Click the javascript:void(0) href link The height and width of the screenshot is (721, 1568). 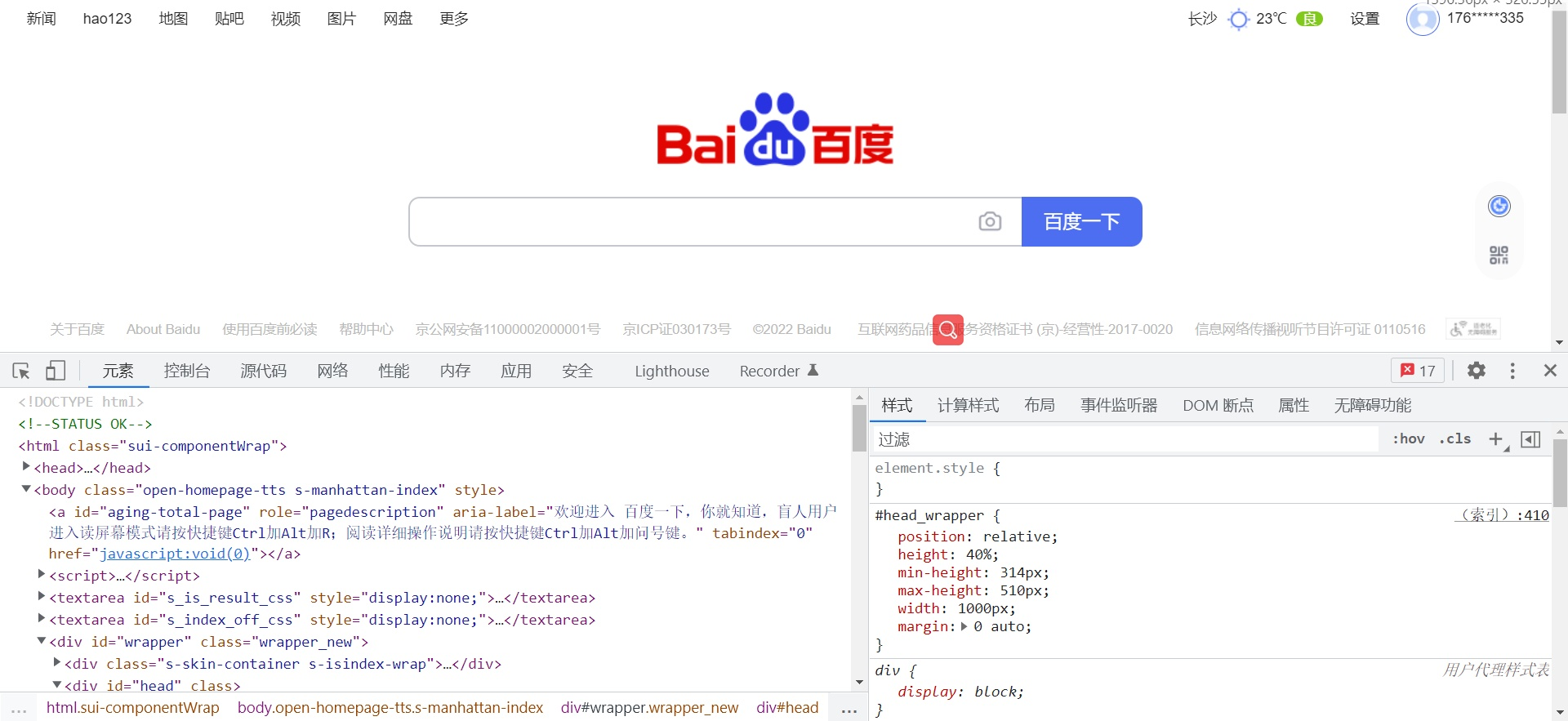click(175, 554)
